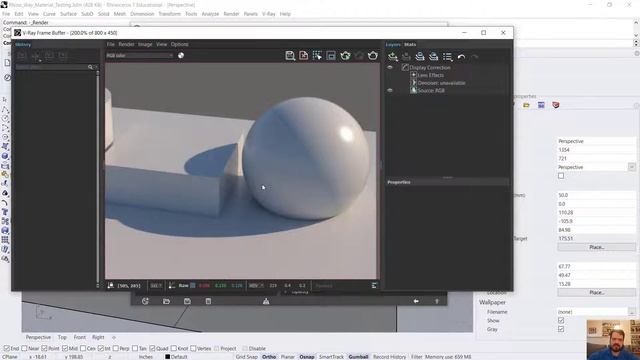Open the frame buffer Render menu

pyautogui.click(x=126, y=44)
